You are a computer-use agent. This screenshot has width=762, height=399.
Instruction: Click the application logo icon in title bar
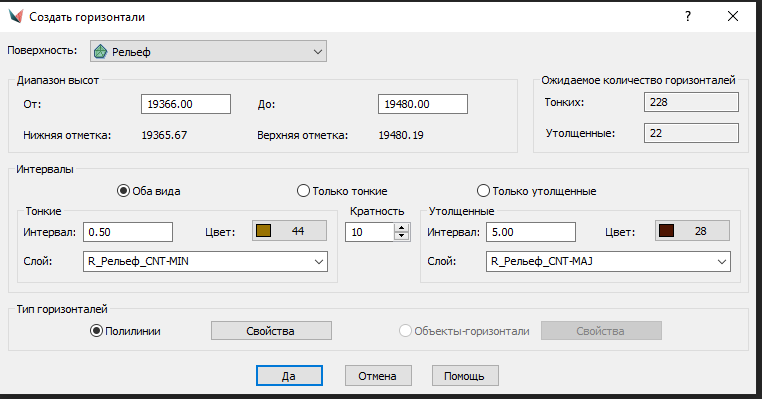click(16, 17)
